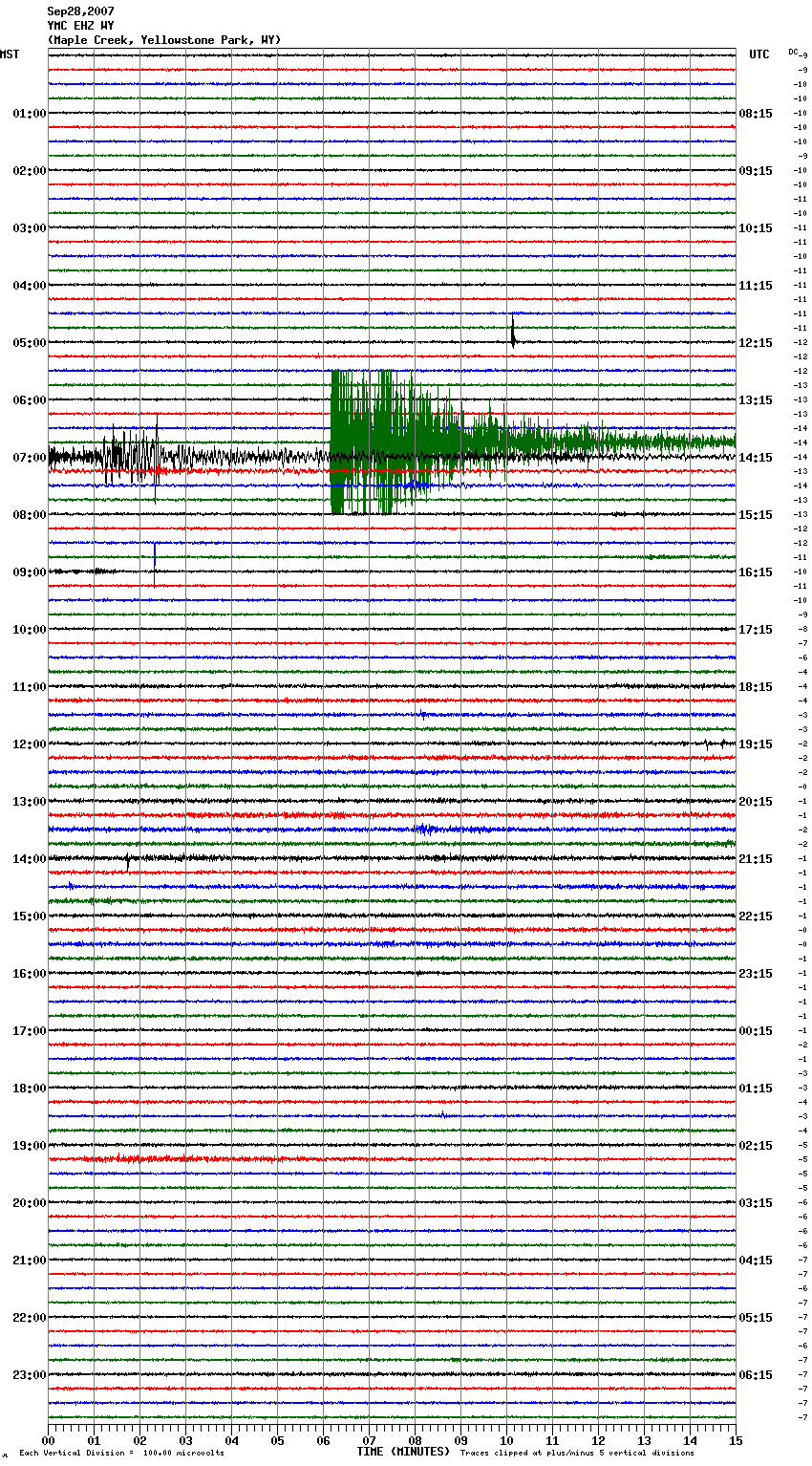
Task: Click the "08:15" UTC time label
Action: (x=756, y=114)
